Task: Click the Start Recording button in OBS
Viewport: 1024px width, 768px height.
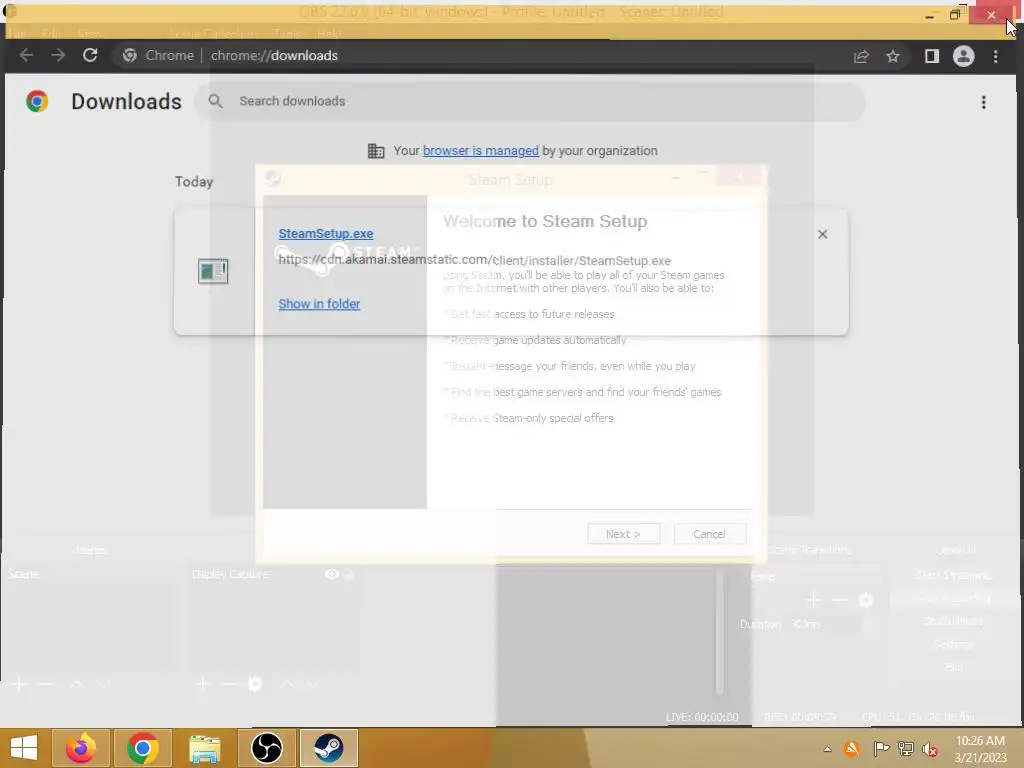Action: click(954, 598)
